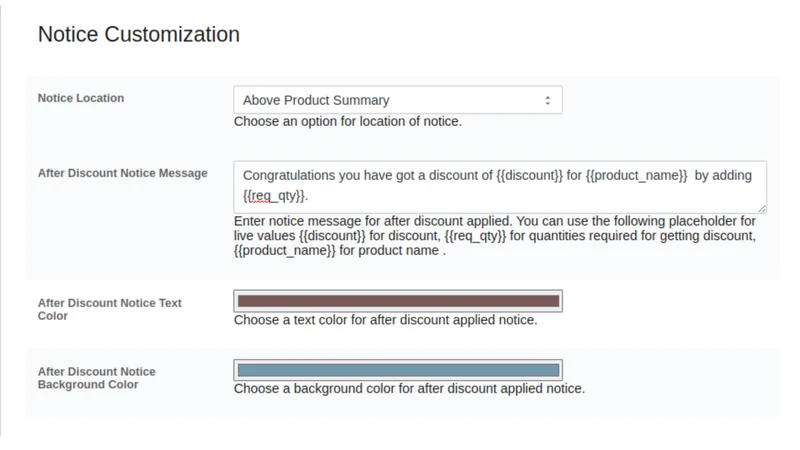The image size is (800, 450).
Task: Open the blue Notice Background Color swatch
Action: [398, 370]
